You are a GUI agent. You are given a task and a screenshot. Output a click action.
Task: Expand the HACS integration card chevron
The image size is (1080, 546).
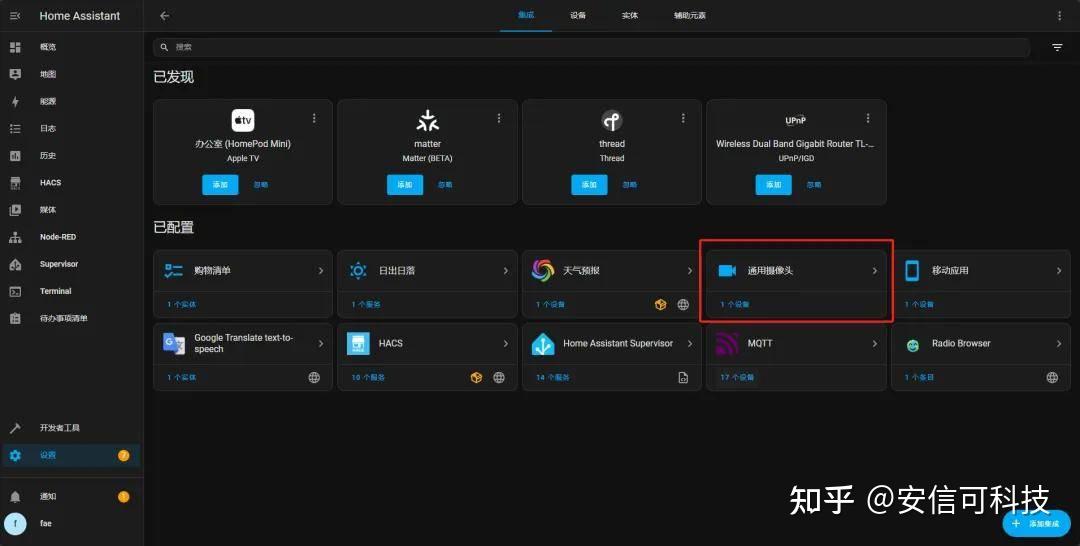(506, 343)
